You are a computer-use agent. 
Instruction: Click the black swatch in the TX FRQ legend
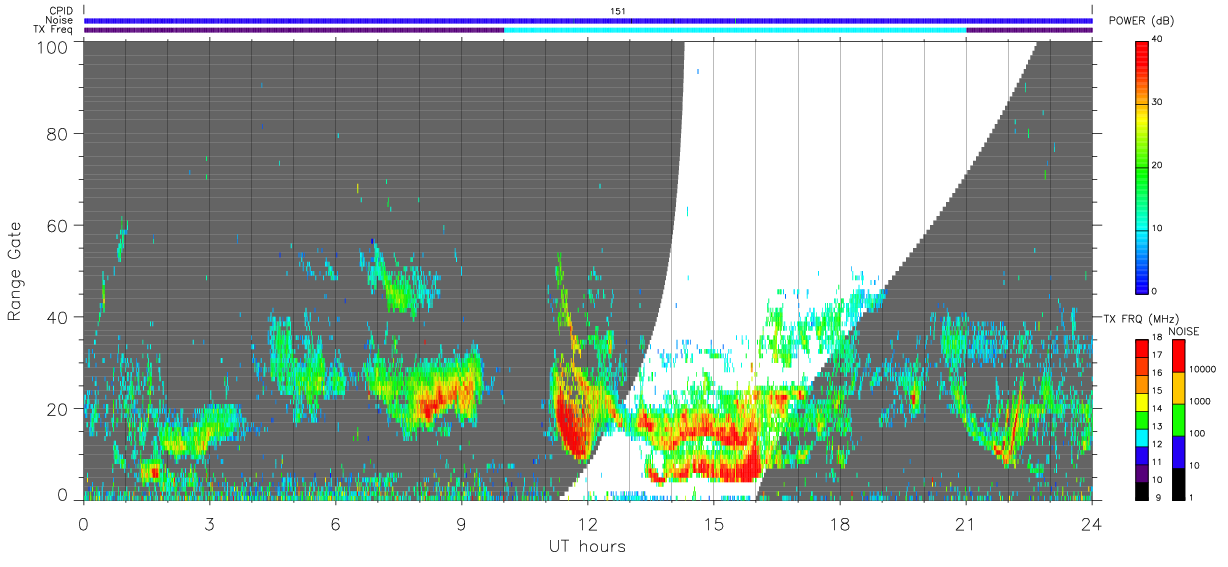(1142, 492)
